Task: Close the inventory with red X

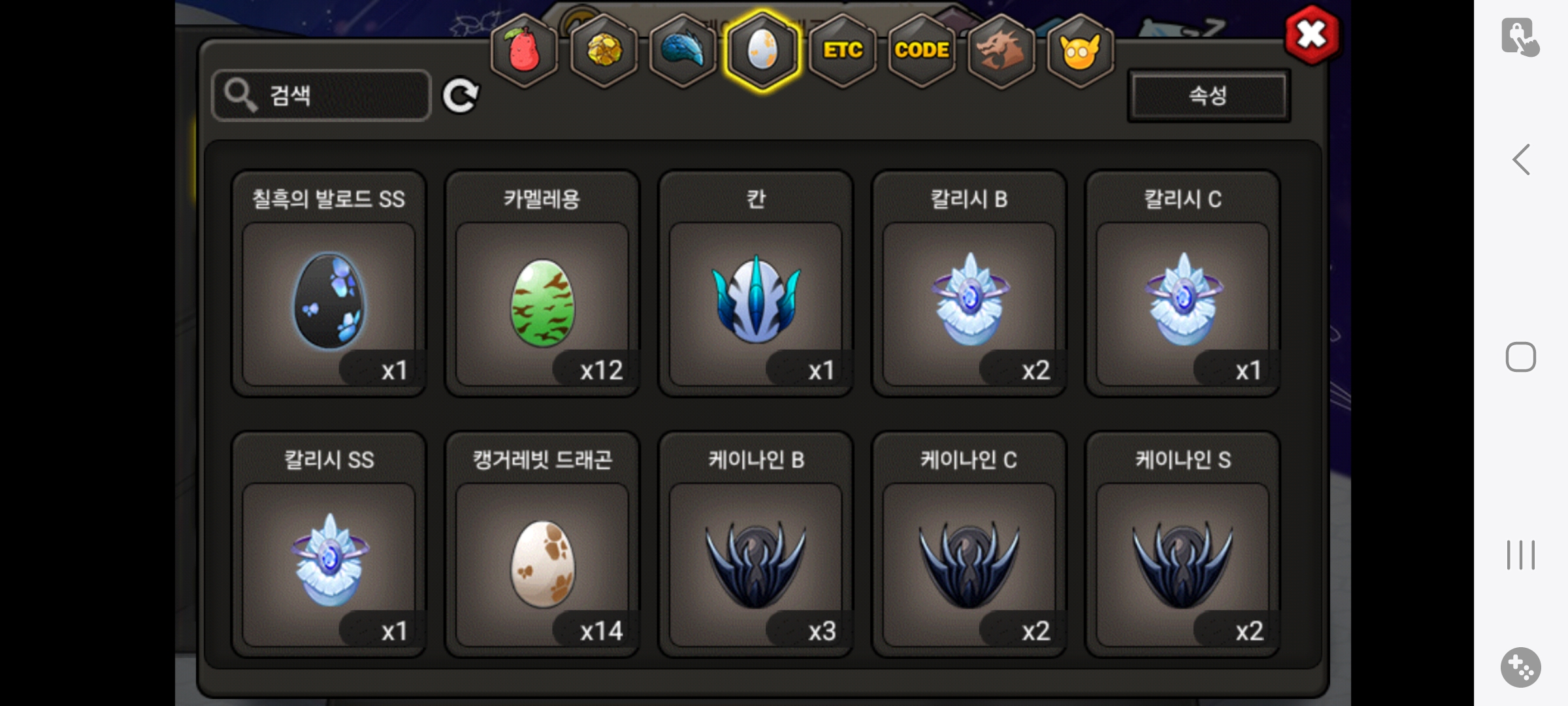Action: coord(1311,35)
